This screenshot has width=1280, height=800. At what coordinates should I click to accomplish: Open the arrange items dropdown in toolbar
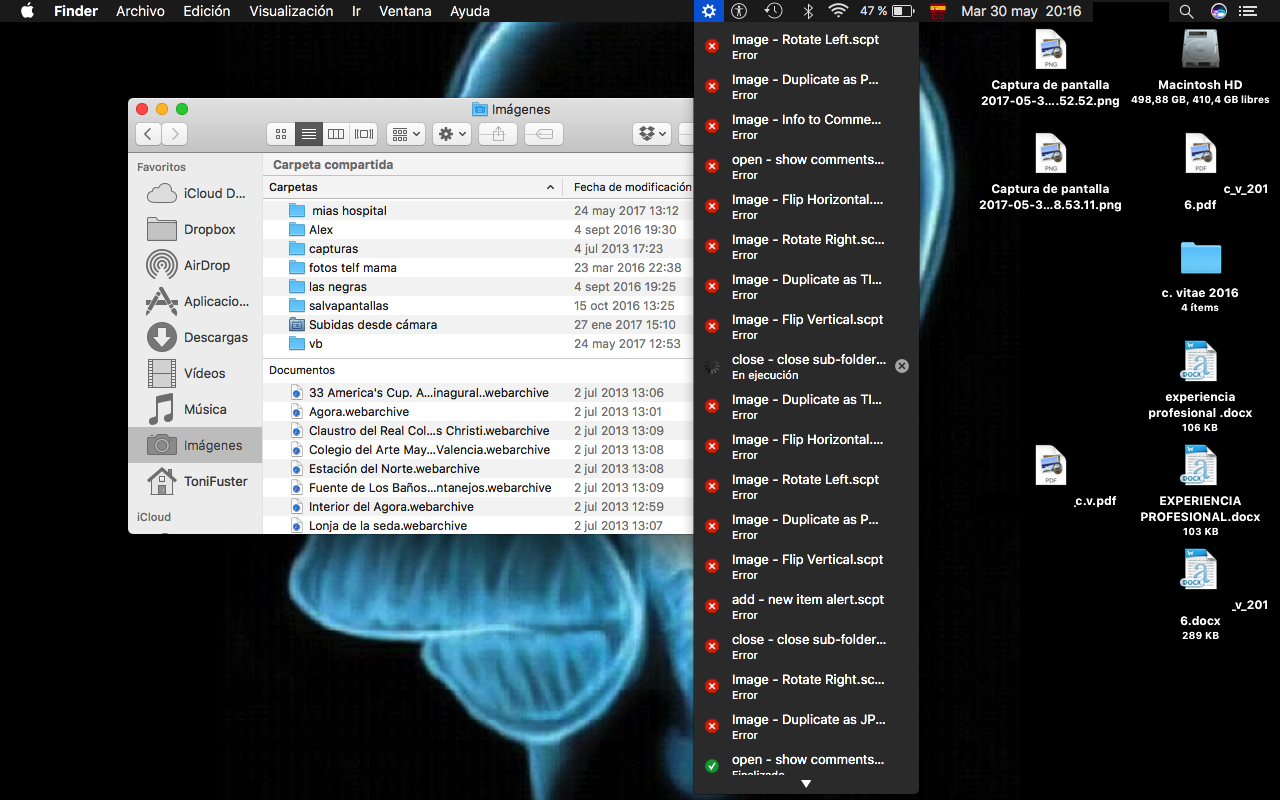(406, 134)
